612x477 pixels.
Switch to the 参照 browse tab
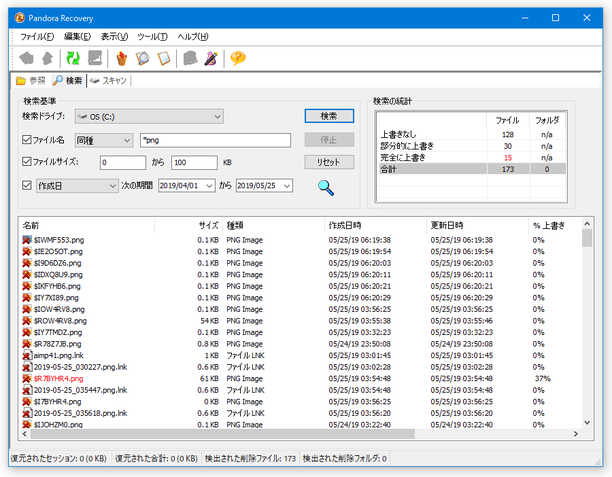tap(31, 80)
